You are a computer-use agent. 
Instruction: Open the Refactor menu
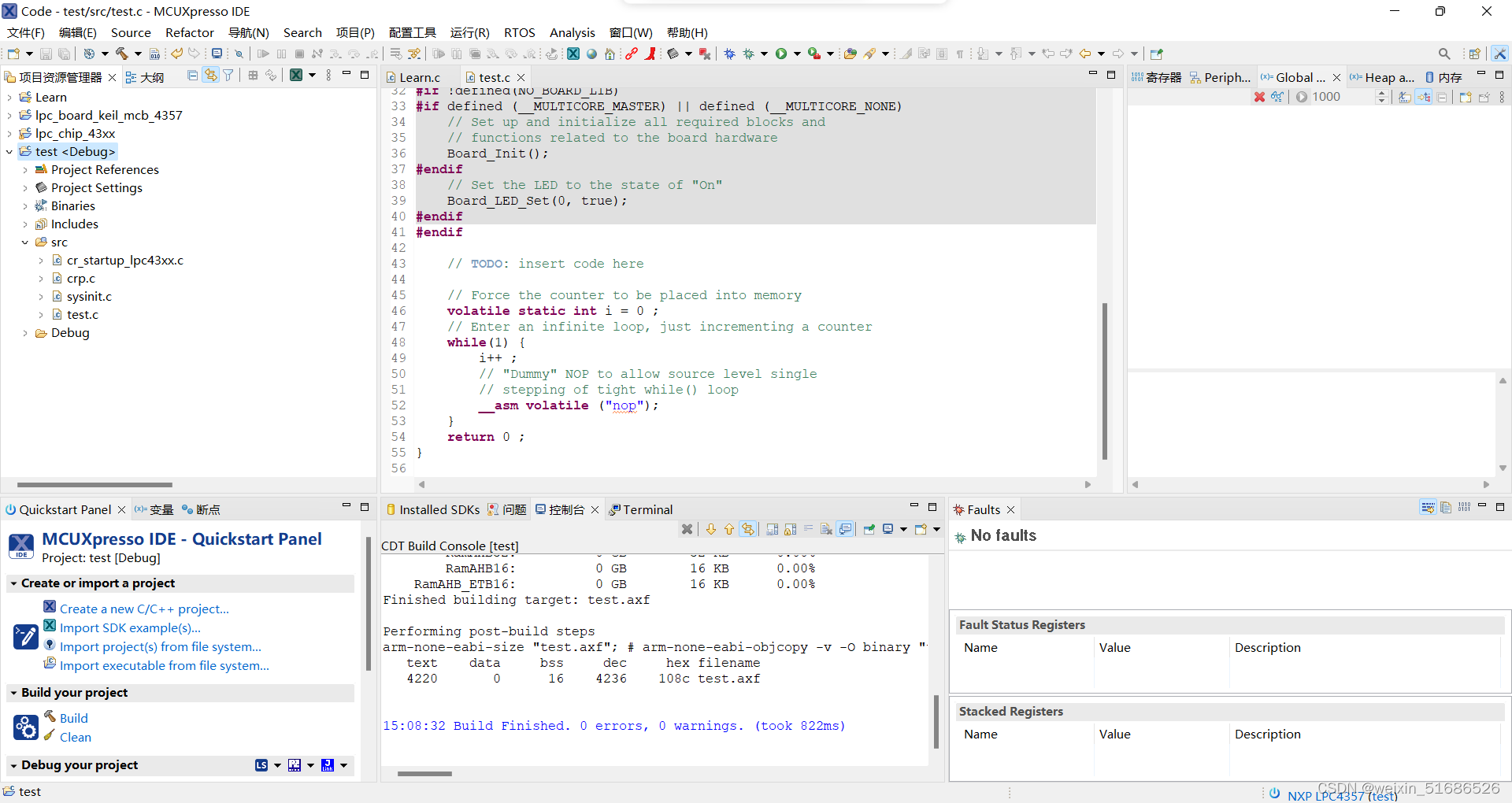tap(190, 32)
